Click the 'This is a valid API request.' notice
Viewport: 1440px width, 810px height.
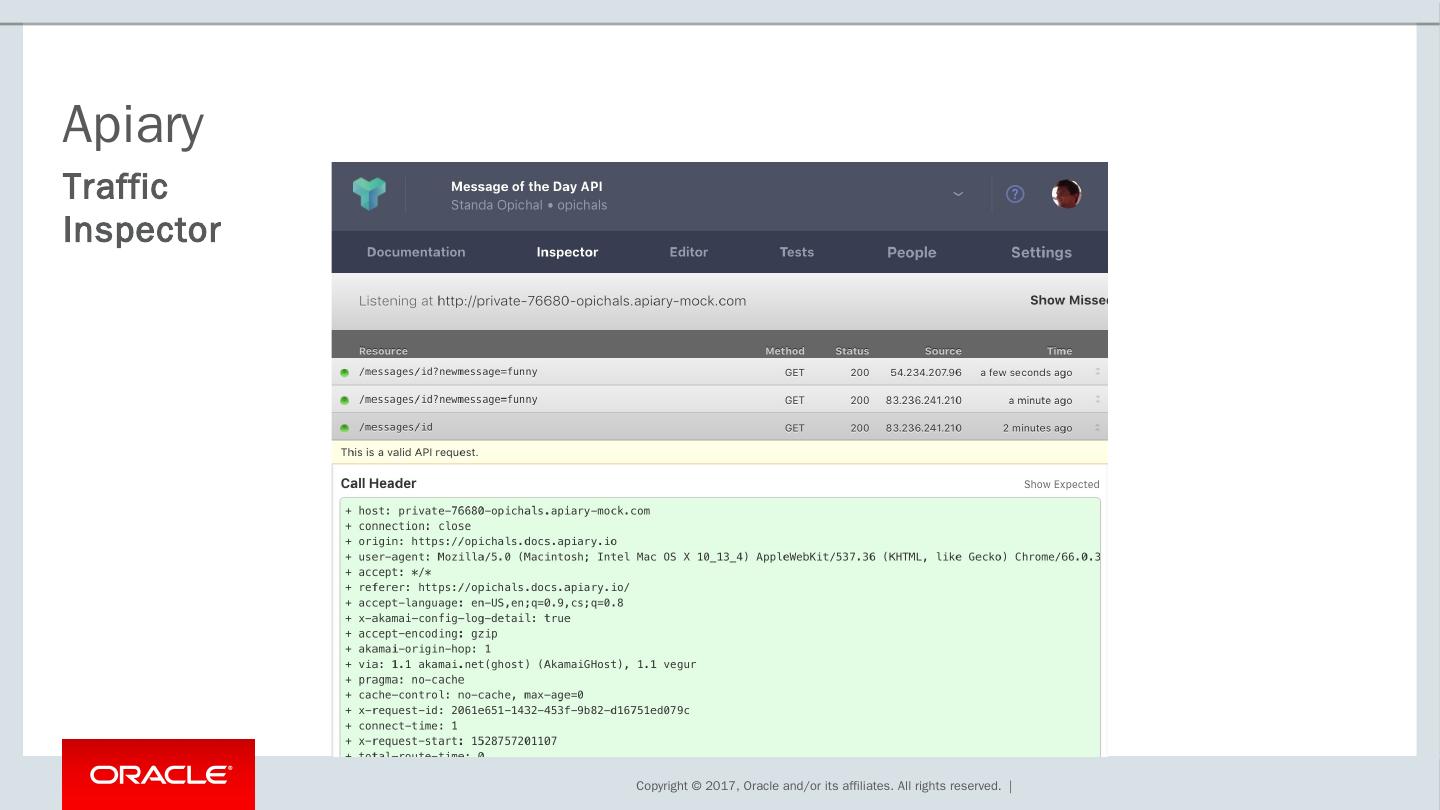coord(410,452)
